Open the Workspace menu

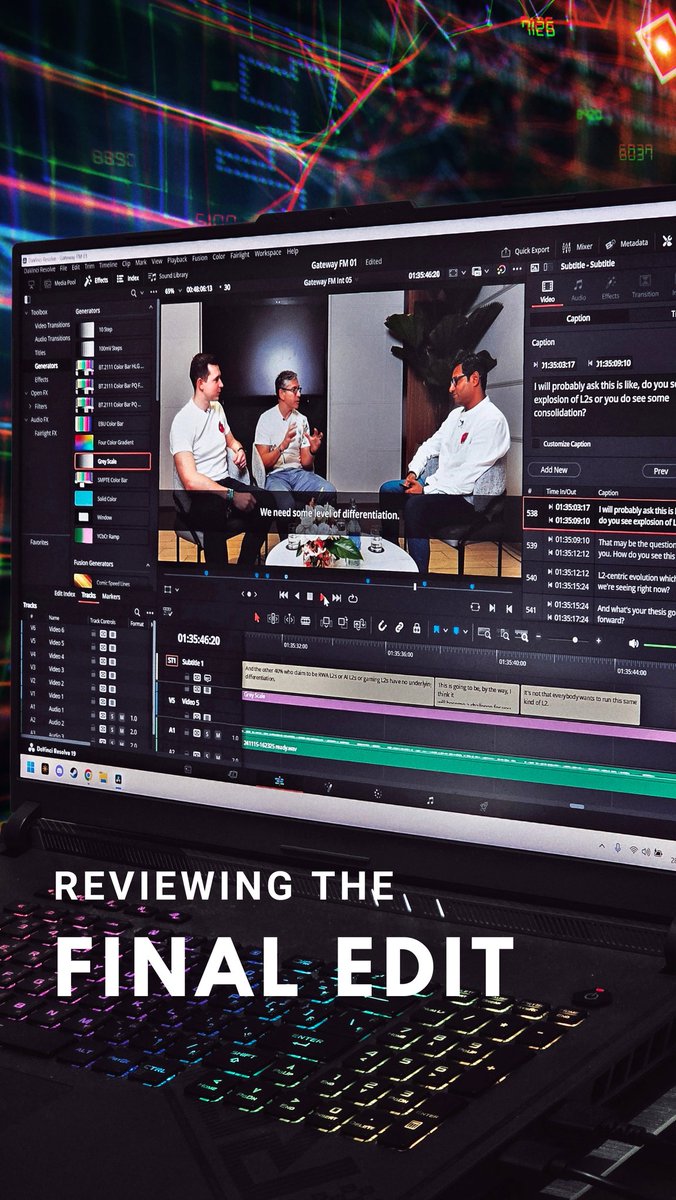click(x=268, y=253)
